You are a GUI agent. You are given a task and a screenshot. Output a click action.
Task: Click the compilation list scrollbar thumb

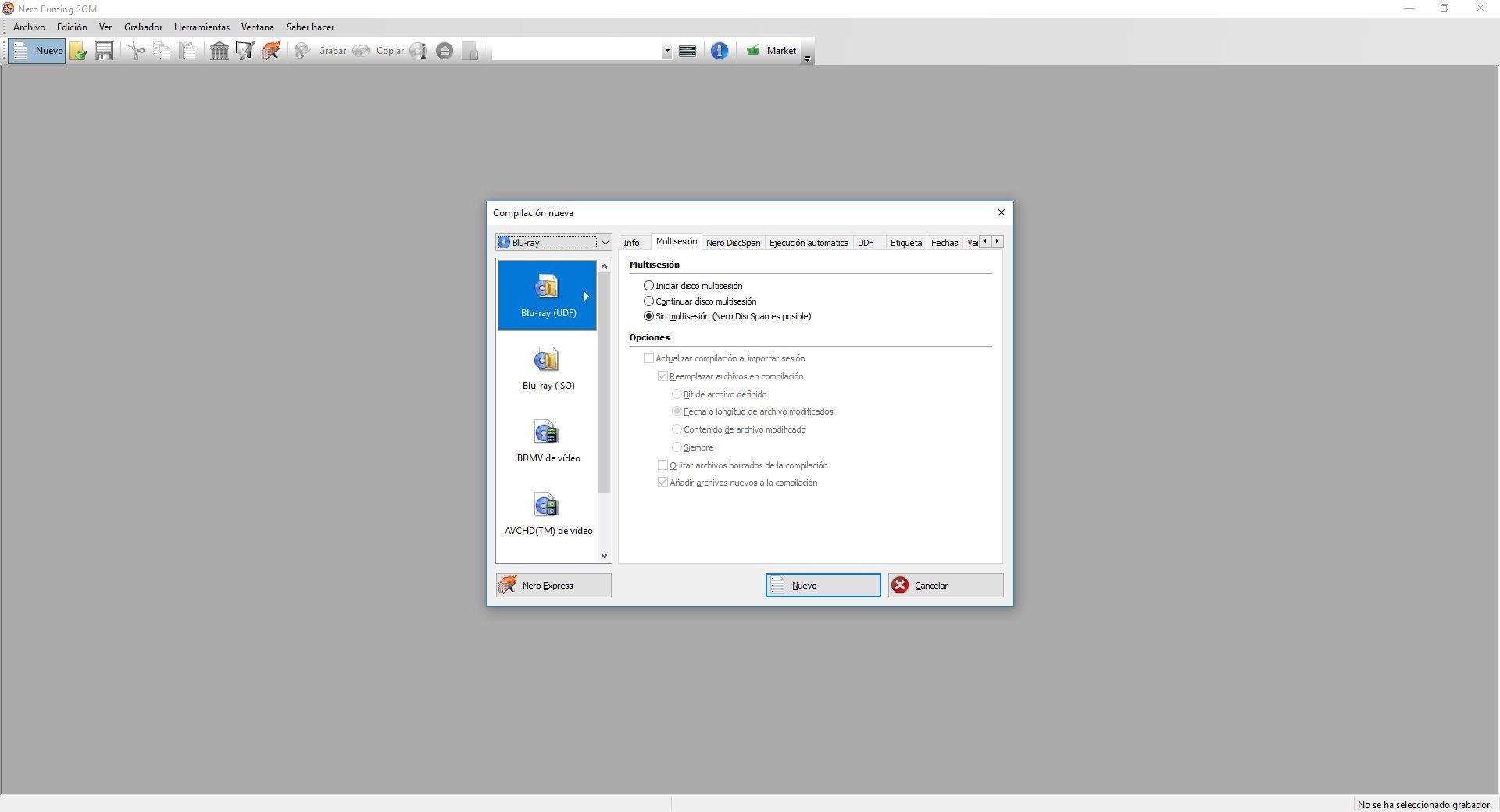(x=604, y=383)
